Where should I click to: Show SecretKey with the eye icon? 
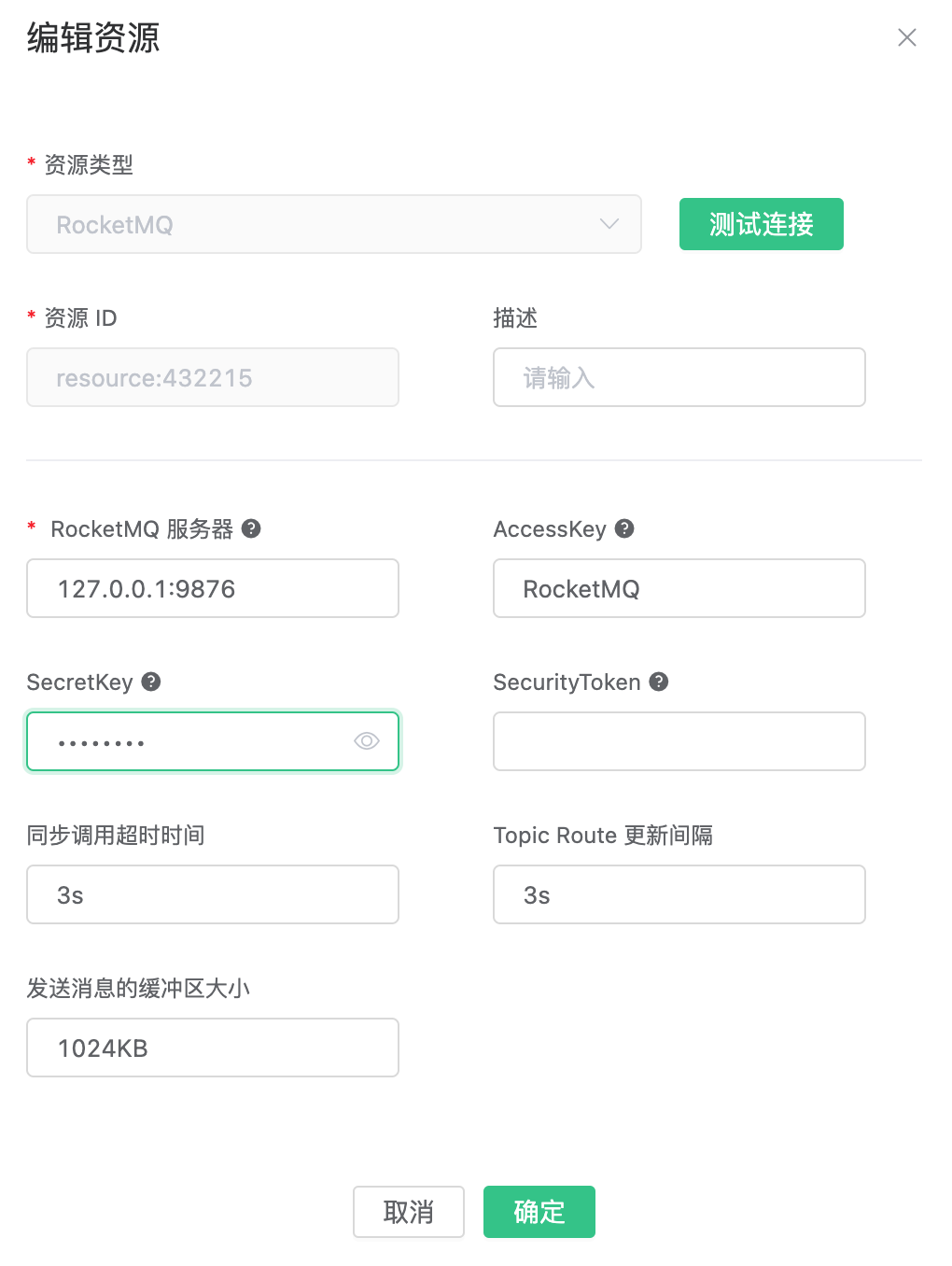[366, 741]
